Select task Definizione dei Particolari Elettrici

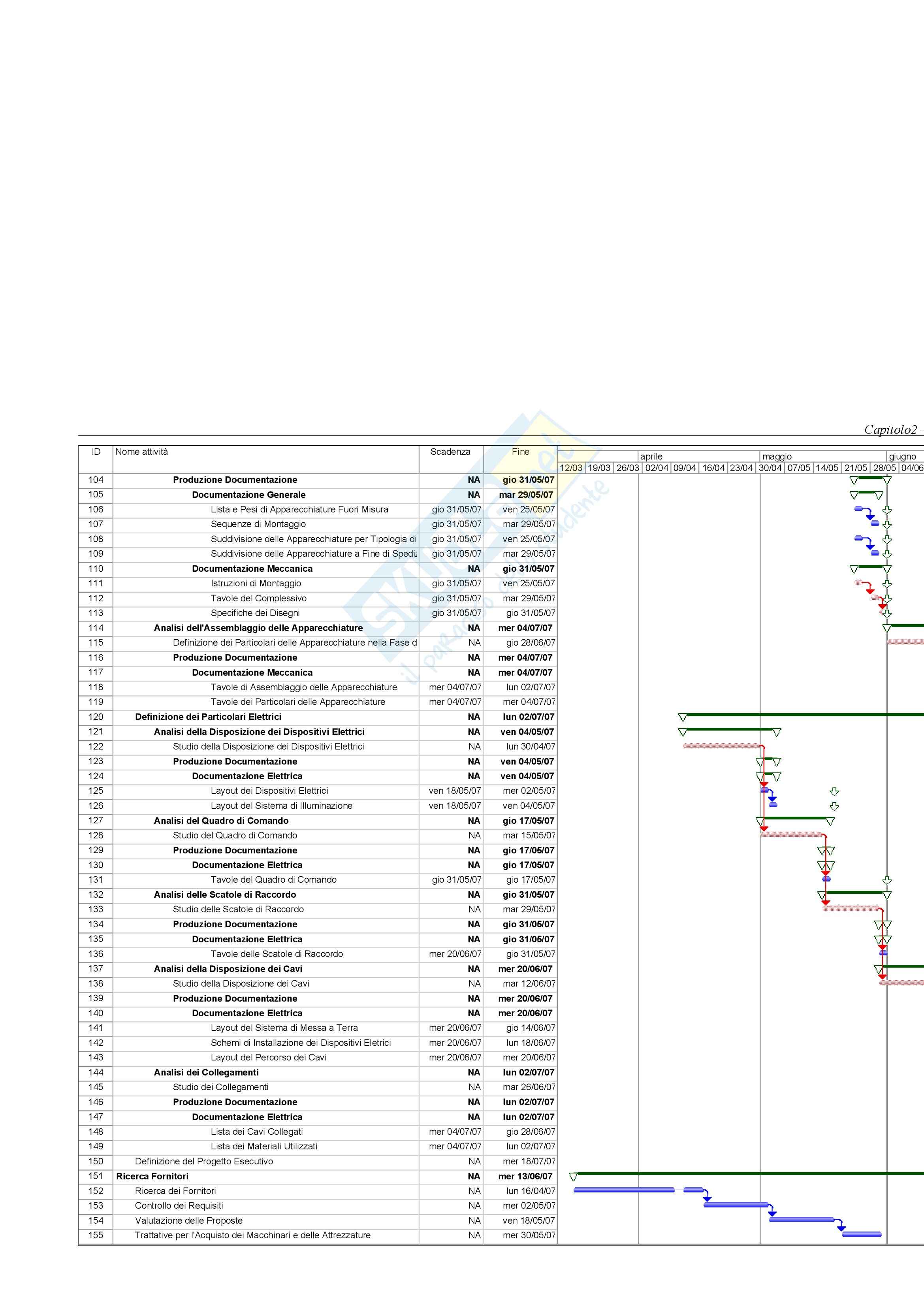(x=208, y=717)
